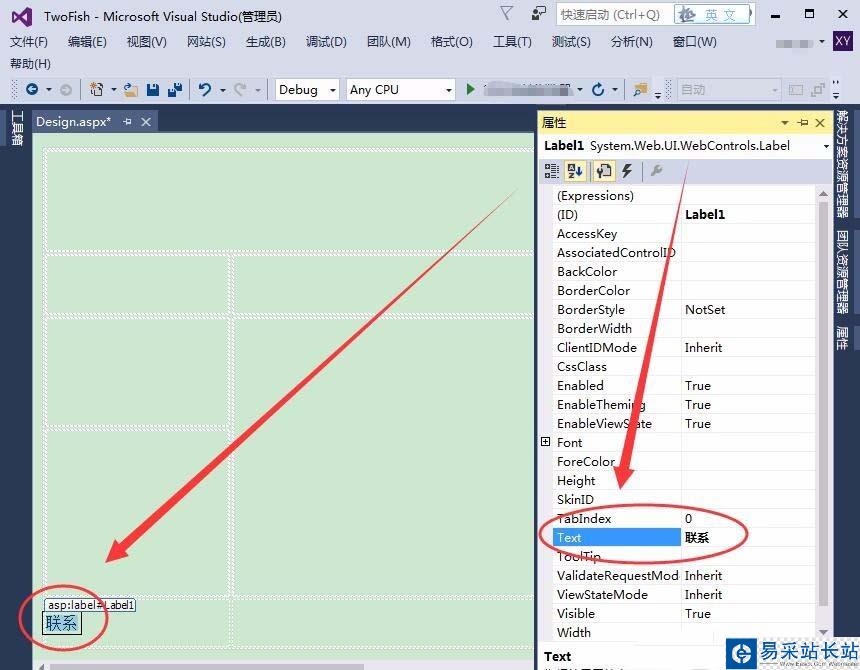The width and height of the screenshot is (860, 670).
Task: Undo the last action
Action: [205, 89]
